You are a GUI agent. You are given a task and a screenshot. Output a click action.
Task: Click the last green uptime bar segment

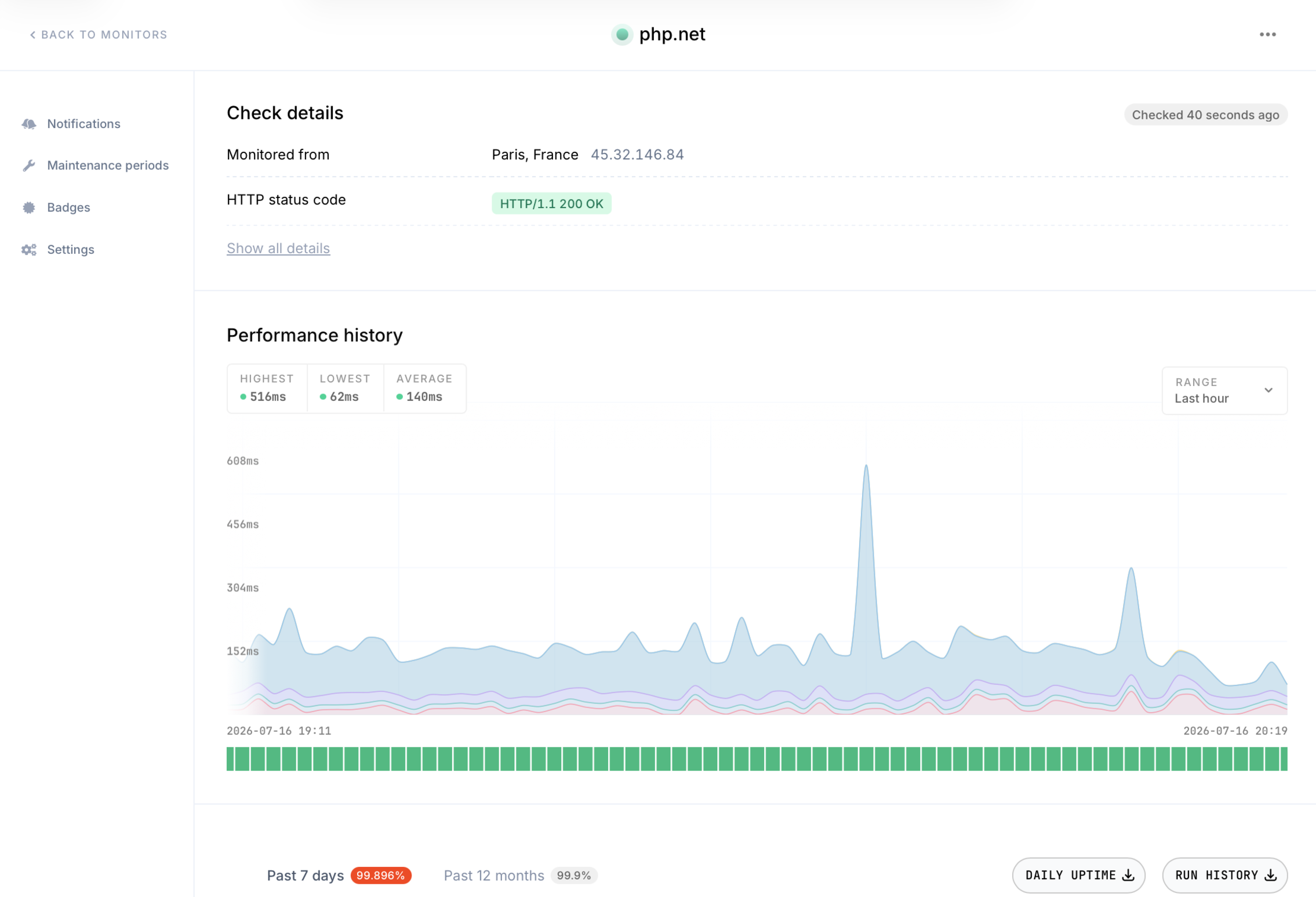click(x=1284, y=759)
